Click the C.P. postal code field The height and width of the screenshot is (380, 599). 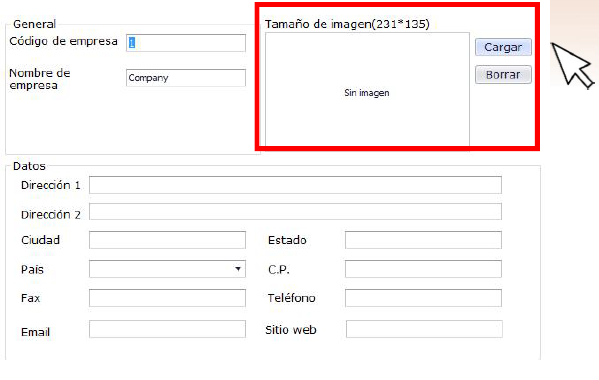[x=423, y=269]
